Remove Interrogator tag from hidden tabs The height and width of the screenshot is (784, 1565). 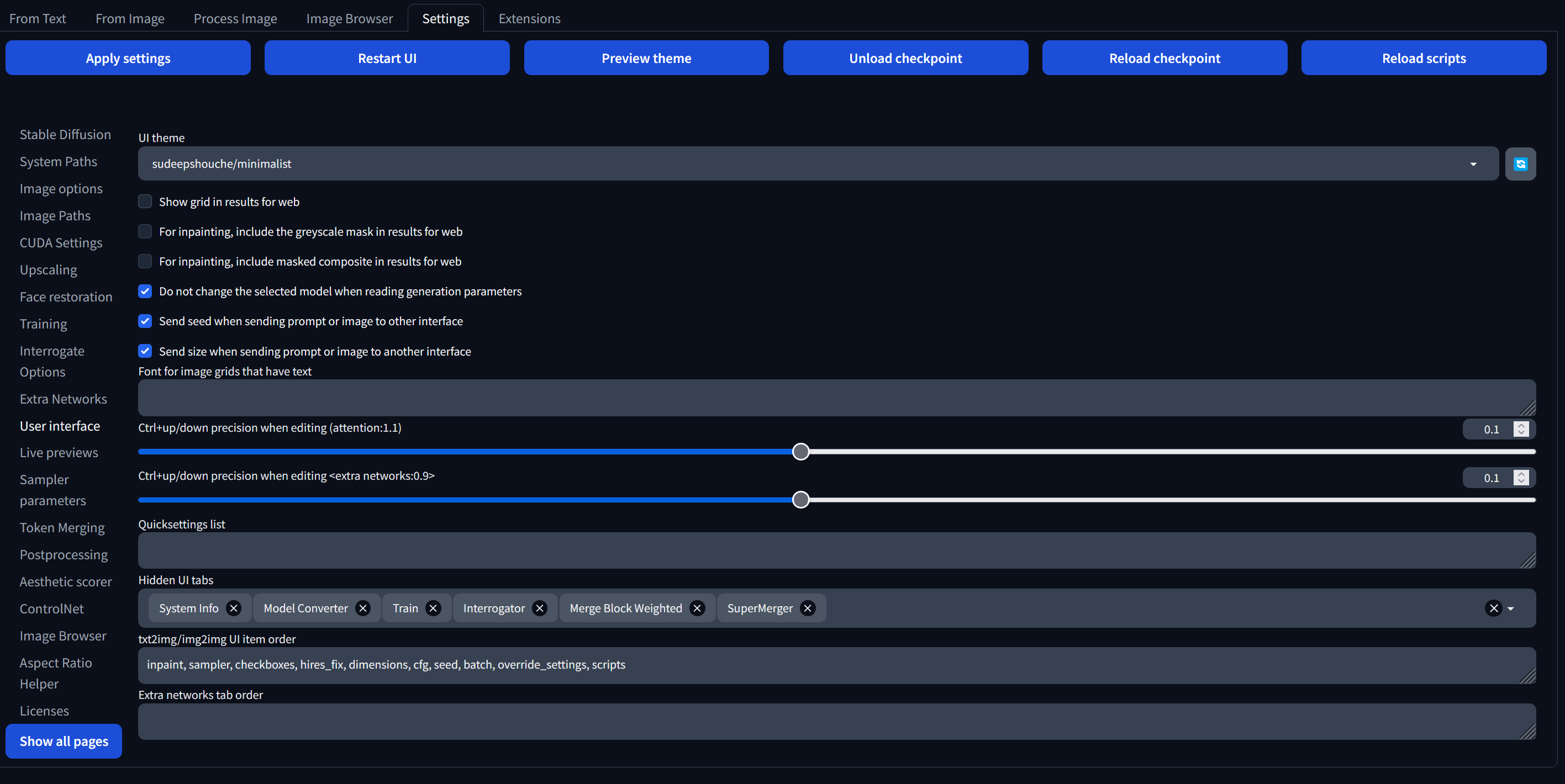click(540, 608)
